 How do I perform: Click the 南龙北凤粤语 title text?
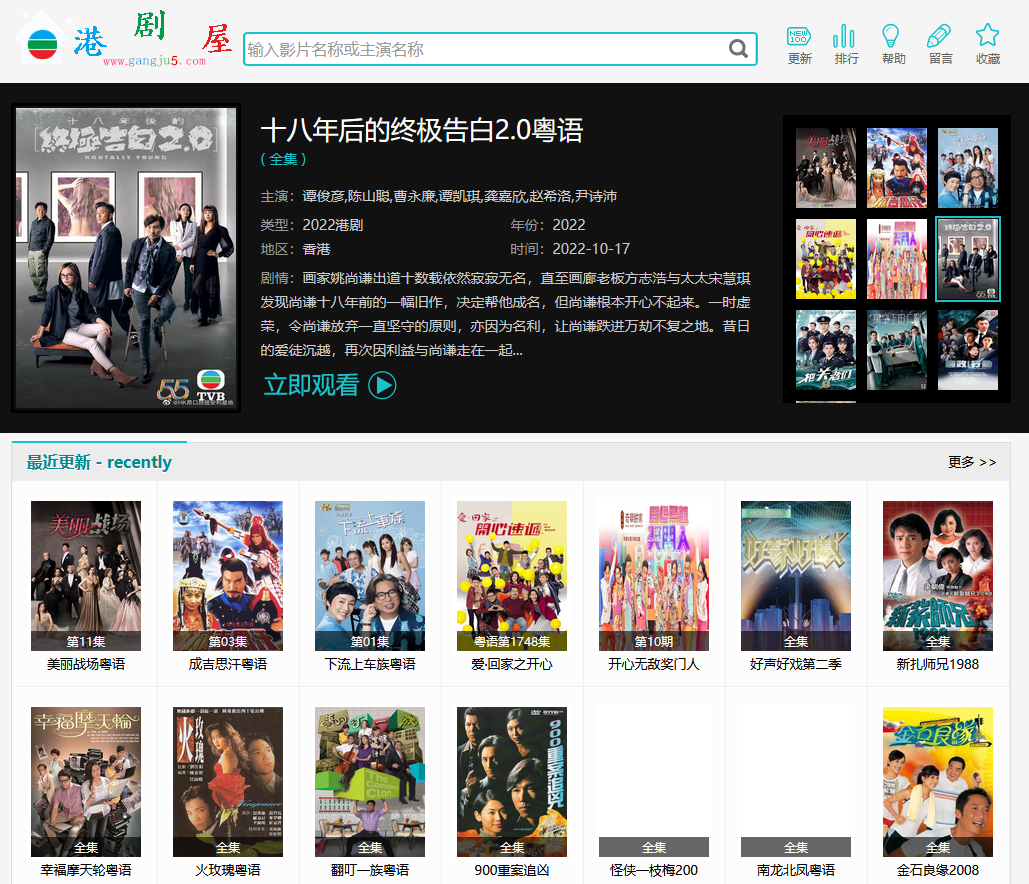coord(796,870)
